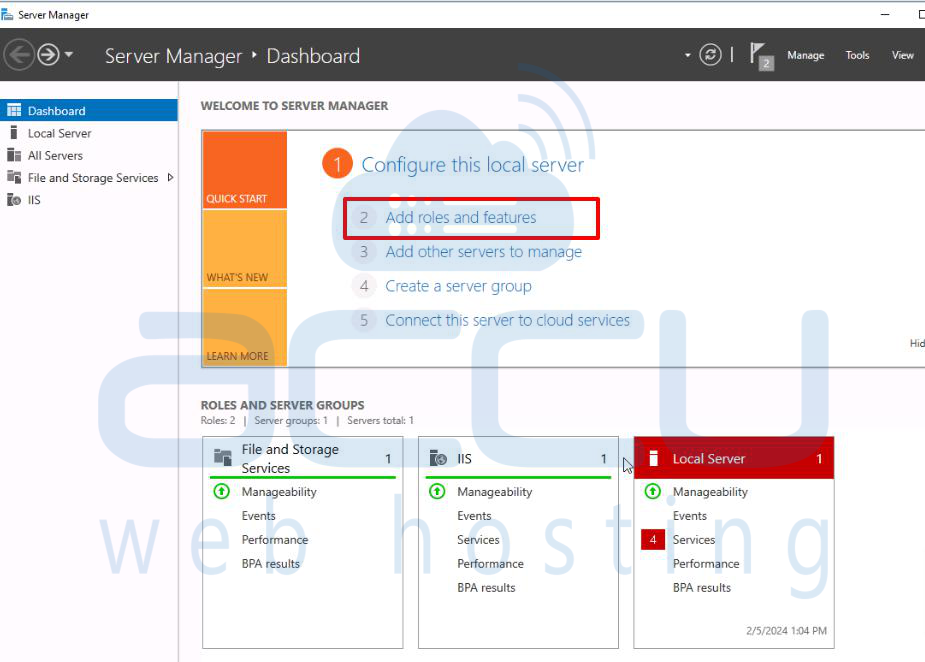Open Performance in File and Storage tile
The height and width of the screenshot is (662, 925).
point(275,540)
